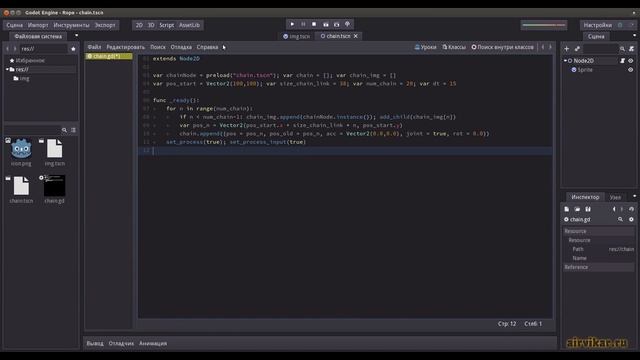The width and height of the screenshot is (640, 360).
Task: Add res:// to favorites with star
Action: click(x=73, y=49)
